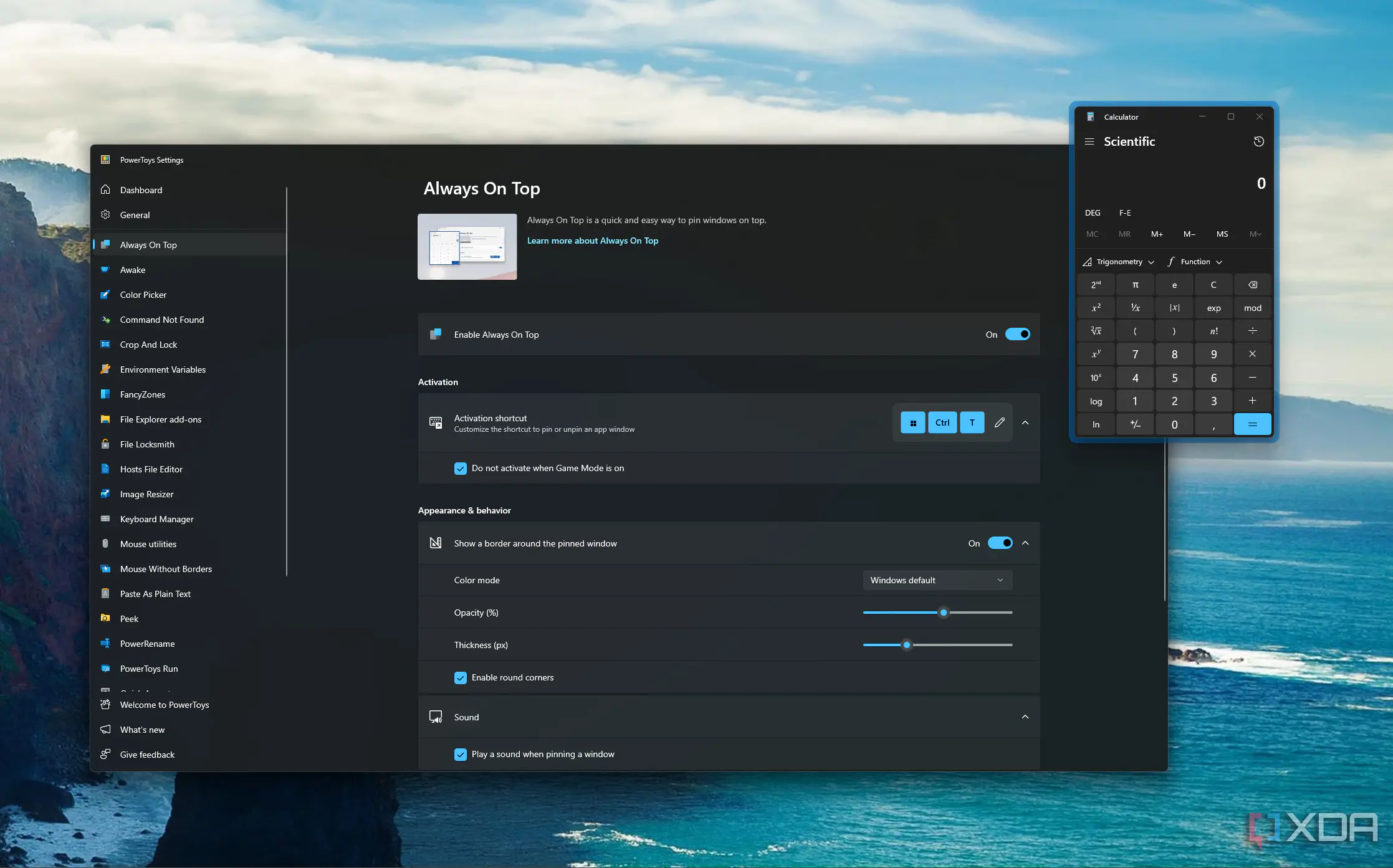Click the divide operator in Calculator
The height and width of the screenshot is (868, 1393).
point(1252,331)
